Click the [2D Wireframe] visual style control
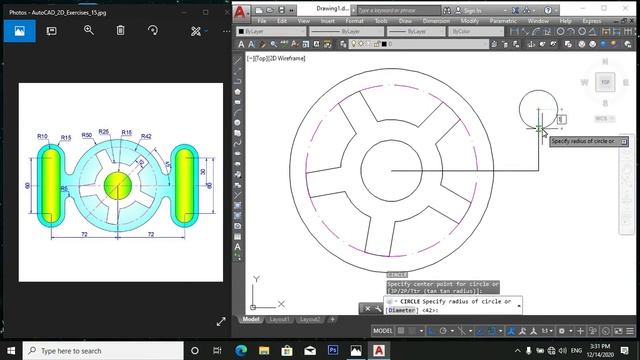This screenshot has width=640, height=360. tap(287, 58)
